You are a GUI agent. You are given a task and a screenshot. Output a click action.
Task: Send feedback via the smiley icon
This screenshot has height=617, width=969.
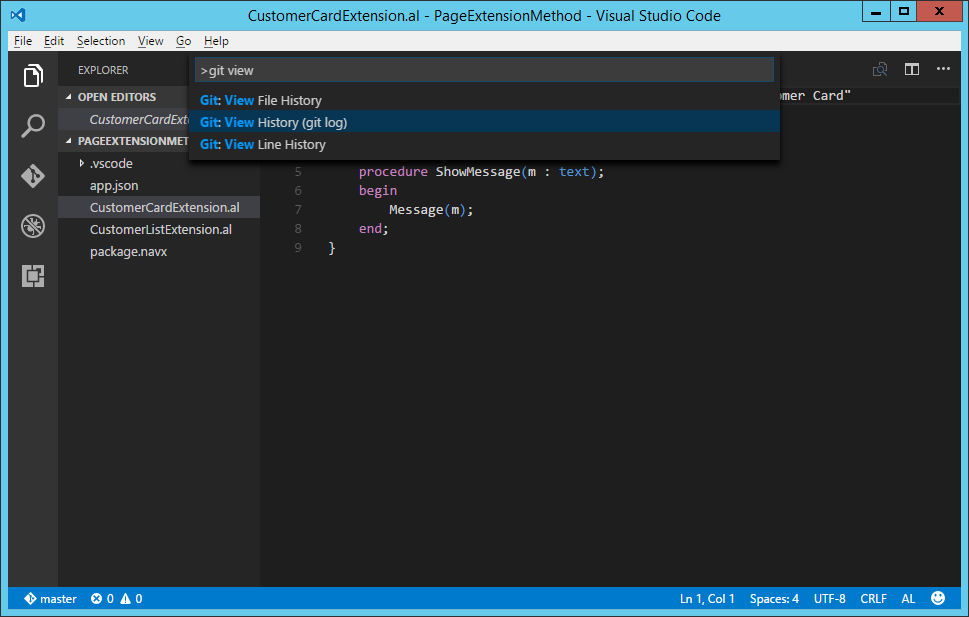(x=938, y=598)
